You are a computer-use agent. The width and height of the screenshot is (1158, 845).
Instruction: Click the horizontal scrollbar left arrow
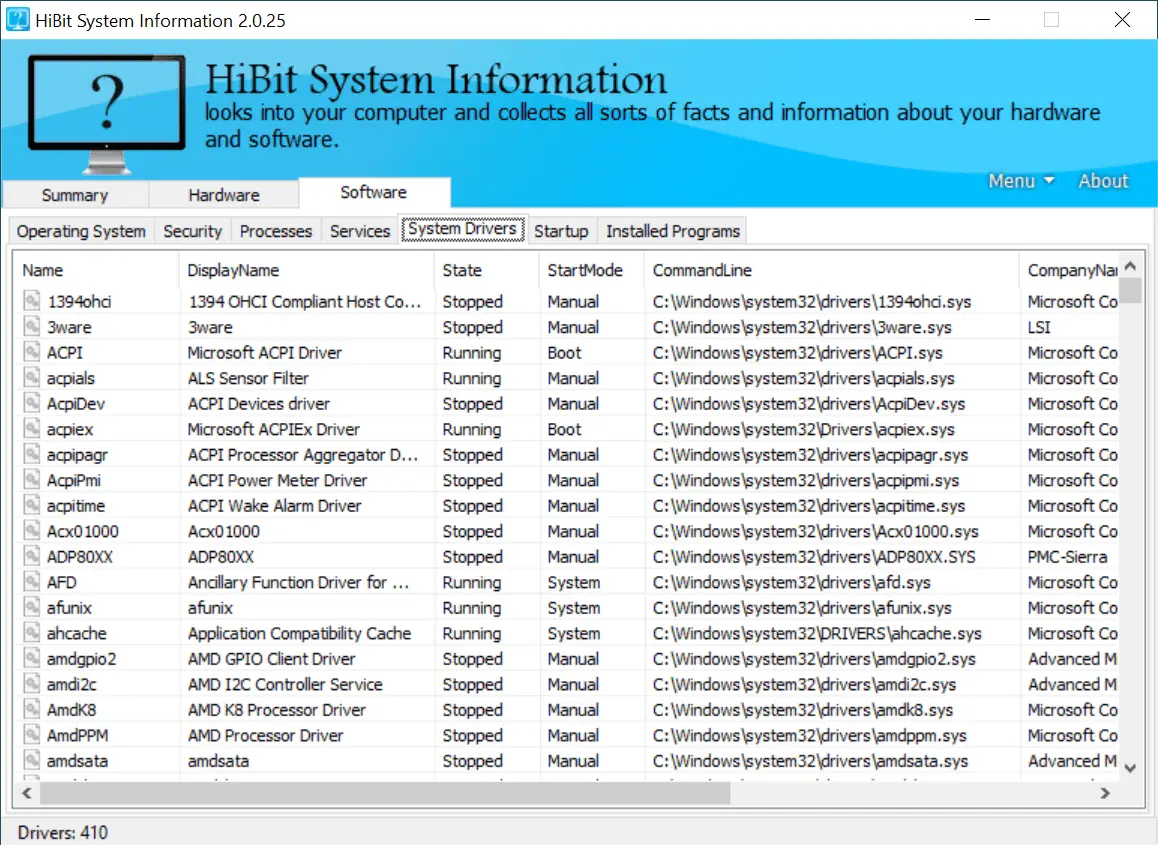click(x=27, y=793)
